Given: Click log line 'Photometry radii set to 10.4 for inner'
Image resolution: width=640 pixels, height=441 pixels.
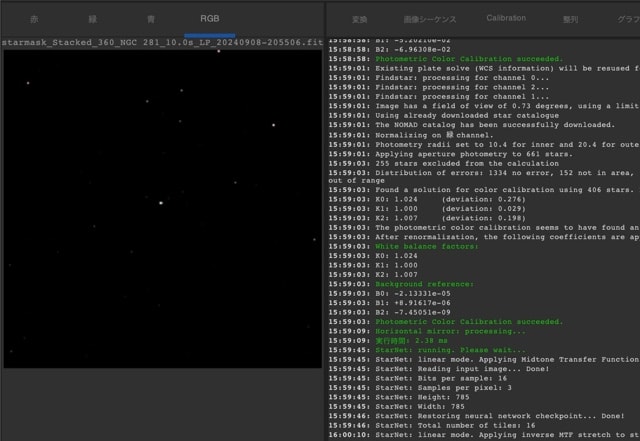Looking at the screenshot, I should click(484, 145).
